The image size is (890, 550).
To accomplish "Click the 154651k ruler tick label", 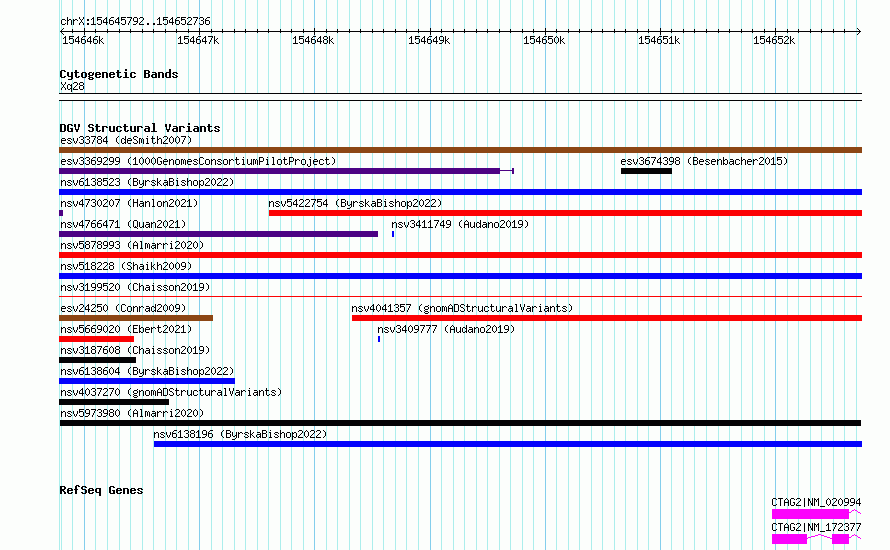I will [x=658, y=40].
